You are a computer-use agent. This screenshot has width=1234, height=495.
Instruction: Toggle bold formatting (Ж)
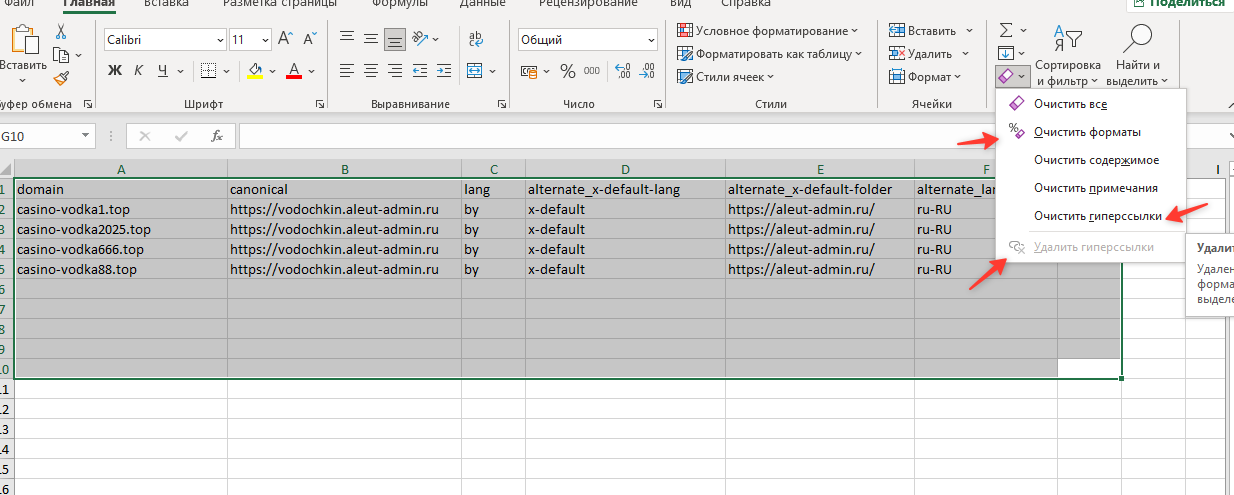pos(114,71)
